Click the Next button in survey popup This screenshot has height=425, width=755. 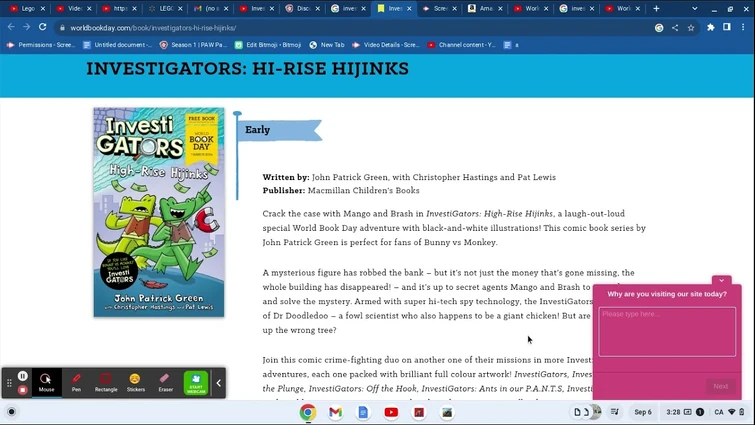point(721,386)
